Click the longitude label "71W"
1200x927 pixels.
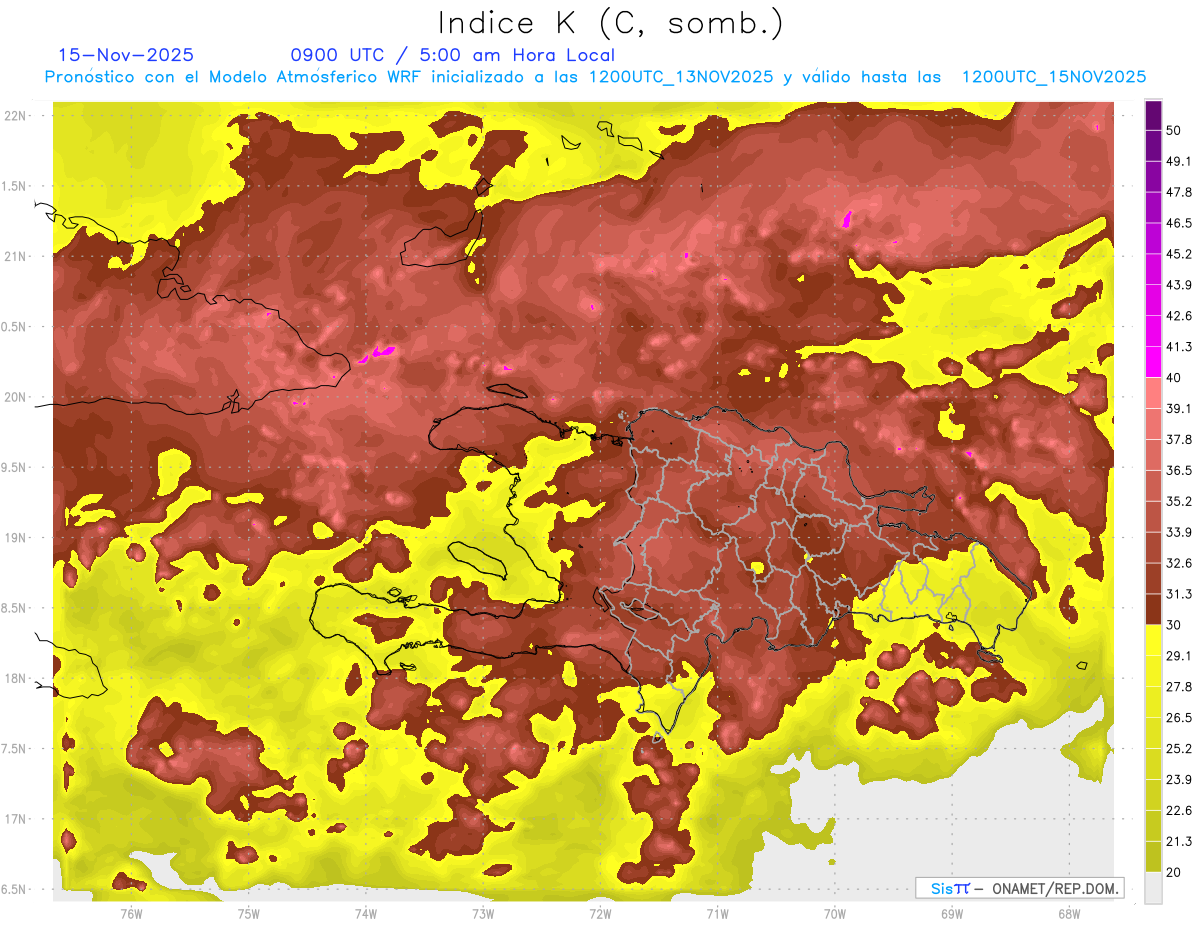click(x=717, y=913)
